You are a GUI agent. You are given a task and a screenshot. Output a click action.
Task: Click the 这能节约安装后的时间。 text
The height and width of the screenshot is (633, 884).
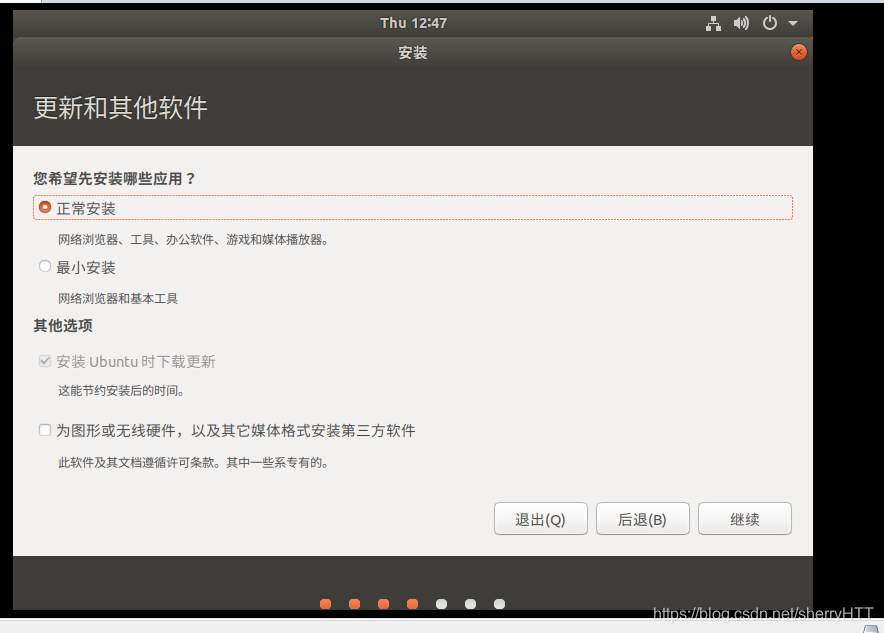[x=121, y=391]
